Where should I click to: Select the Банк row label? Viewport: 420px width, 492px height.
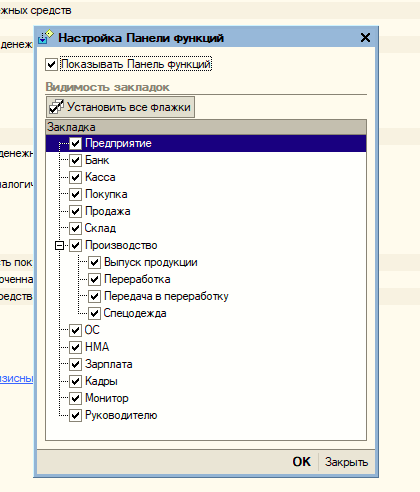click(97, 160)
